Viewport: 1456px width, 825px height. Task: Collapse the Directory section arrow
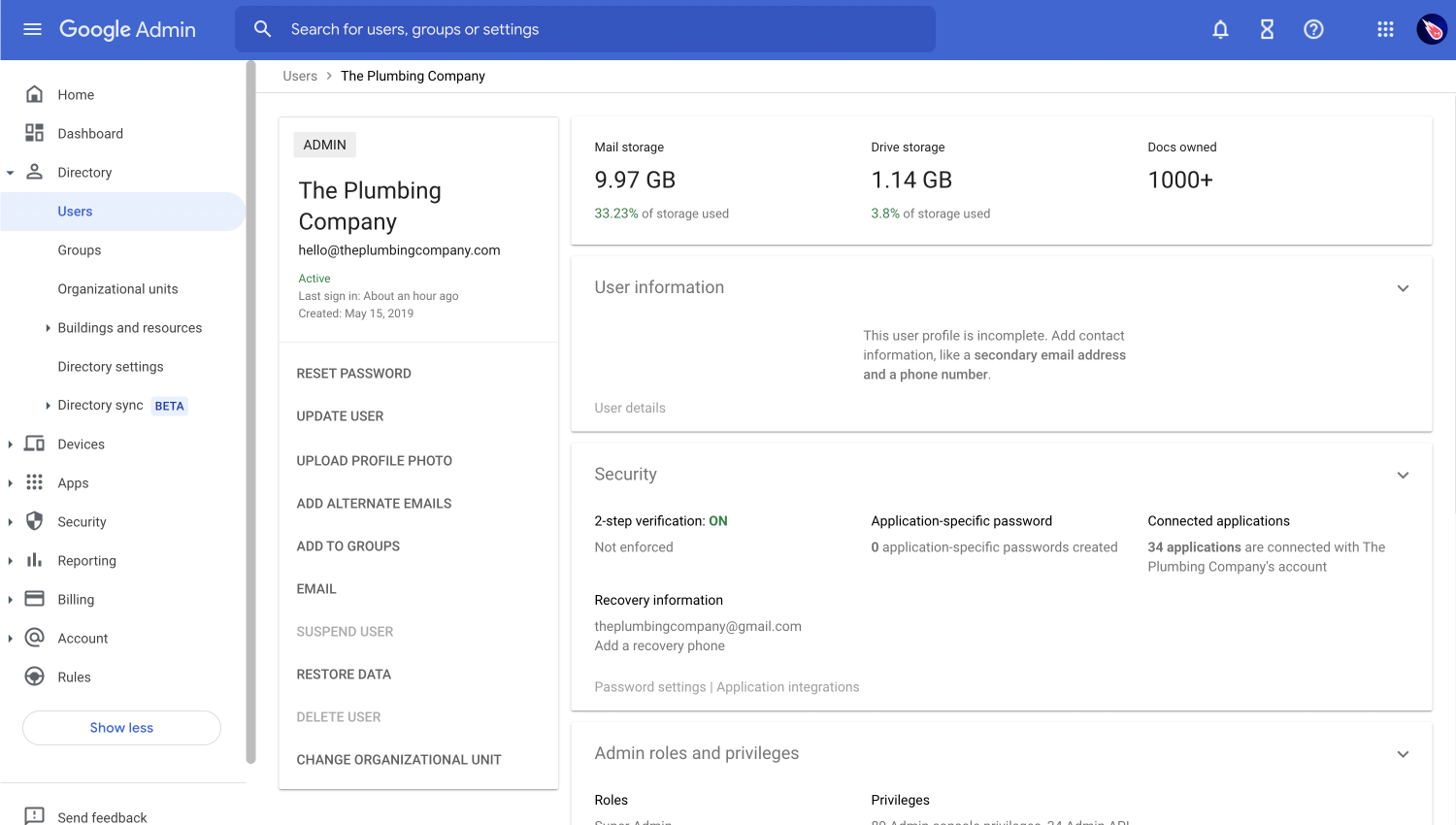tap(10, 173)
